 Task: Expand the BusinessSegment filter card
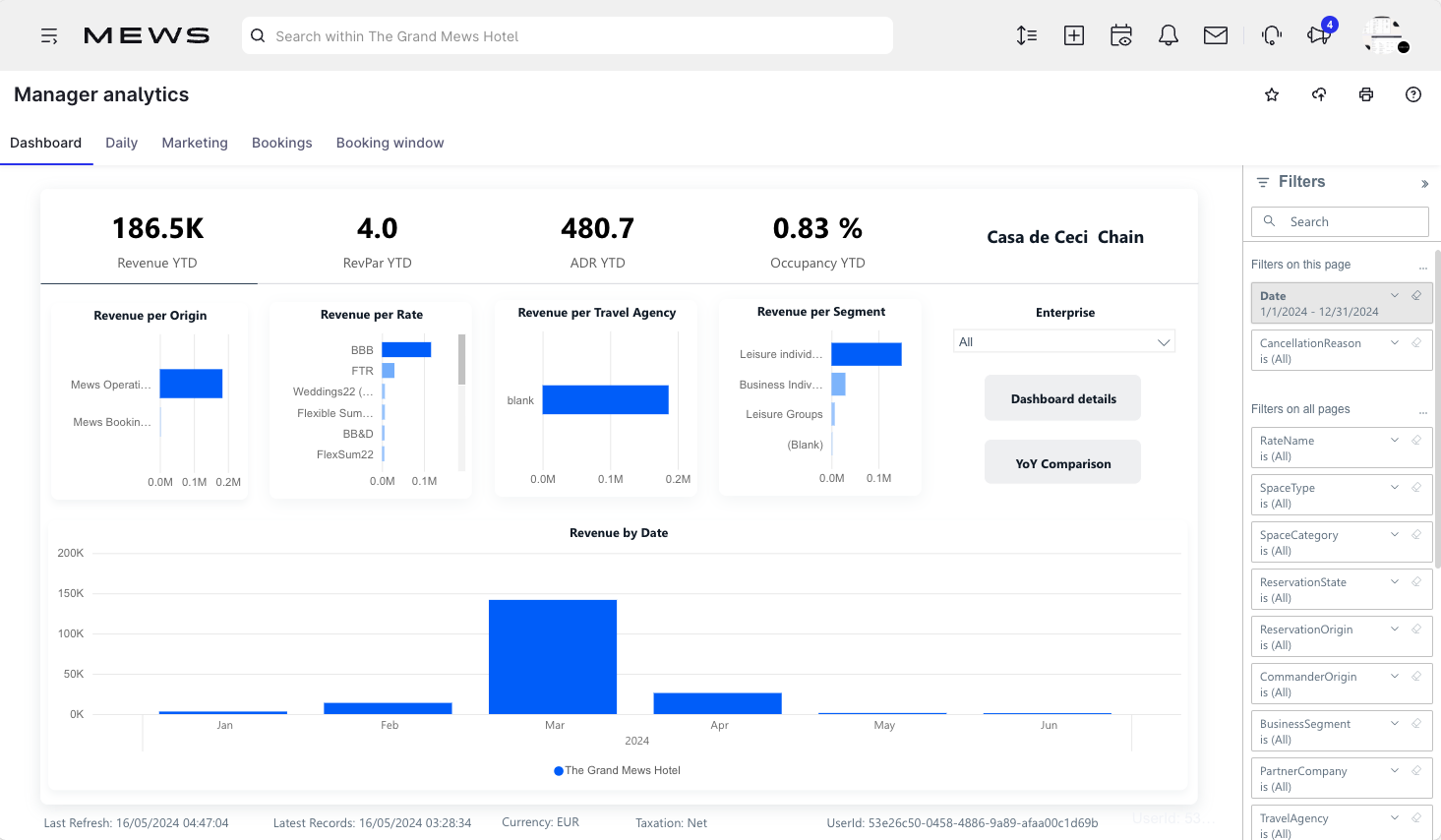1394,723
